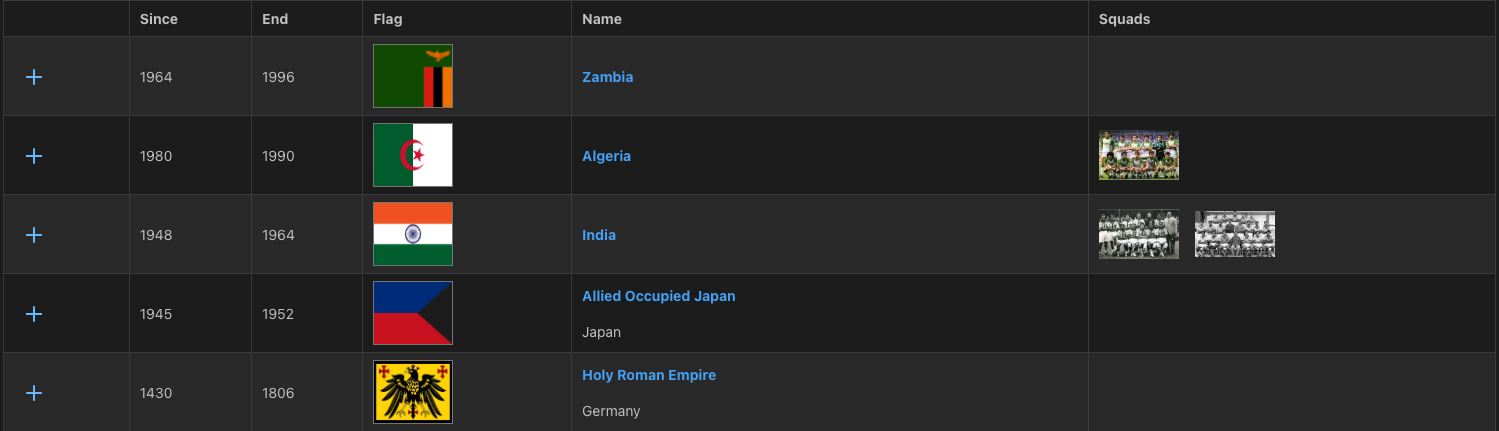The width and height of the screenshot is (1499, 431).
Task: View the Algeria squad photo thumbnail
Action: [x=1139, y=155]
